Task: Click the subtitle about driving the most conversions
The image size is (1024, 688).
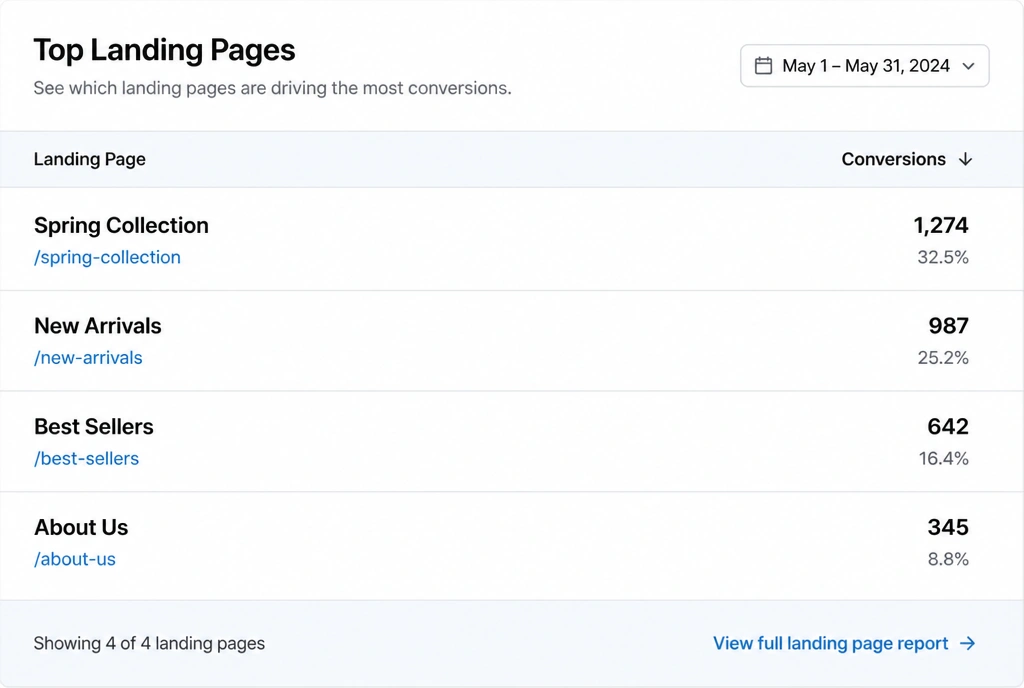Action: [272, 88]
